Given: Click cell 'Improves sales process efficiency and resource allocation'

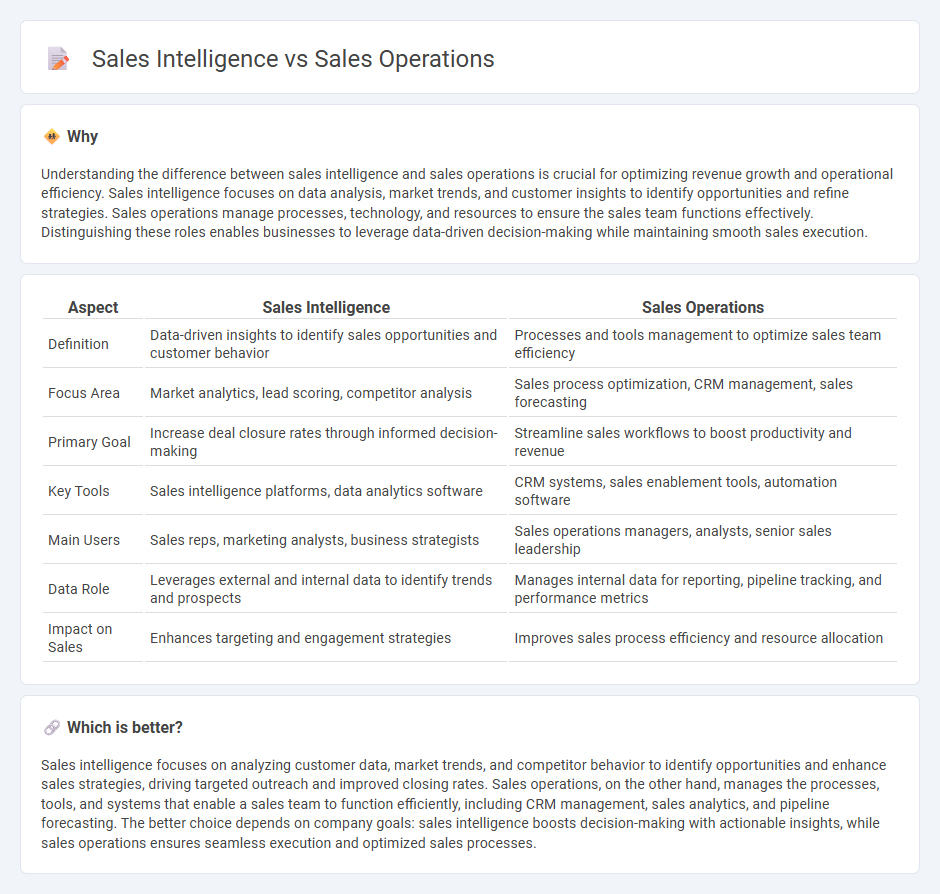Looking at the screenshot, I should coord(703,639).
